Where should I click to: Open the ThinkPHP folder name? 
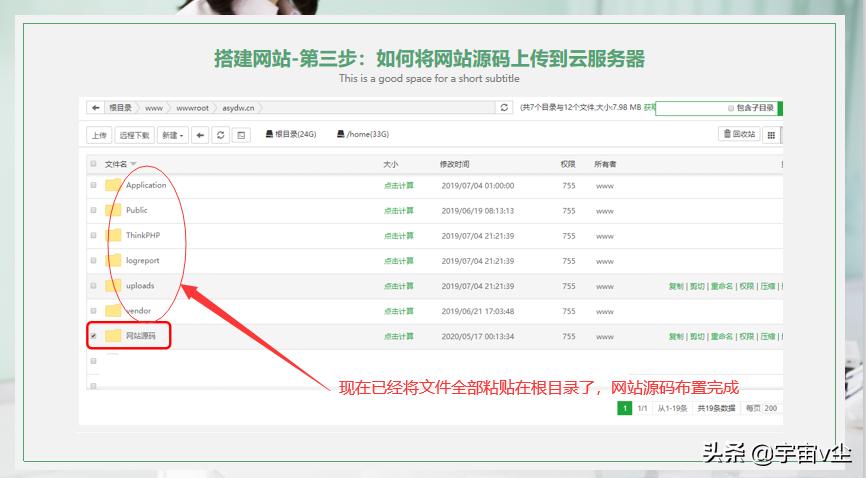[x=142, y=235]
